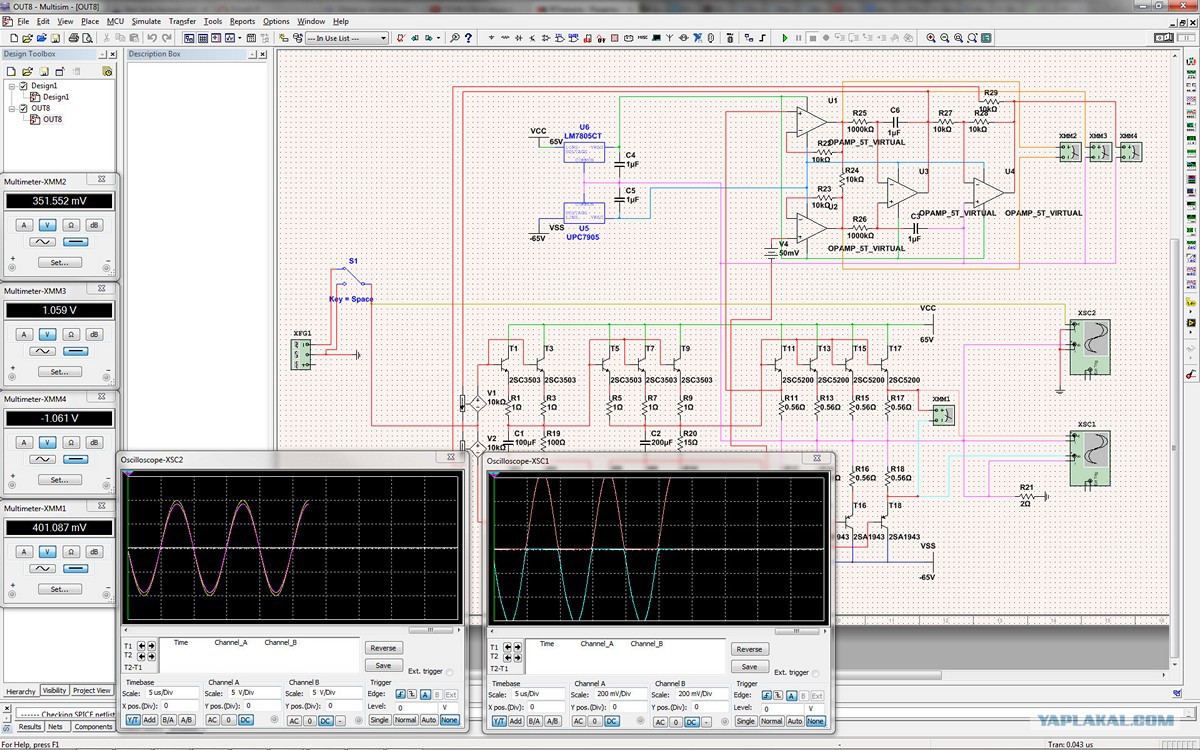Select AC coupling for XSC2 Channel A

(212, 720)
